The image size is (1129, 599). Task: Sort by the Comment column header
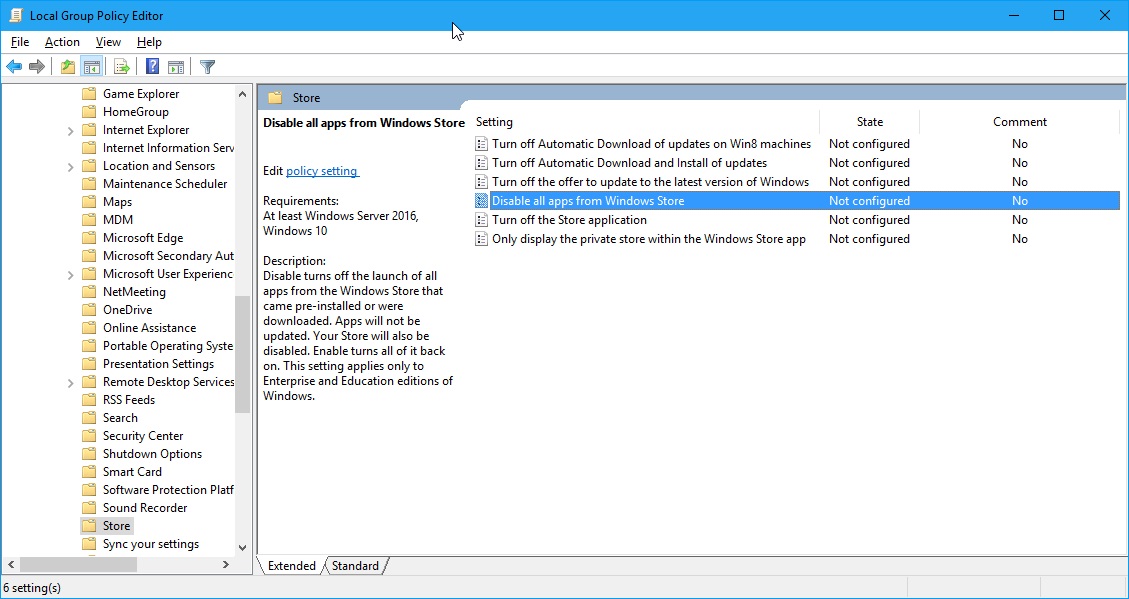click(x=1020, y=122)
